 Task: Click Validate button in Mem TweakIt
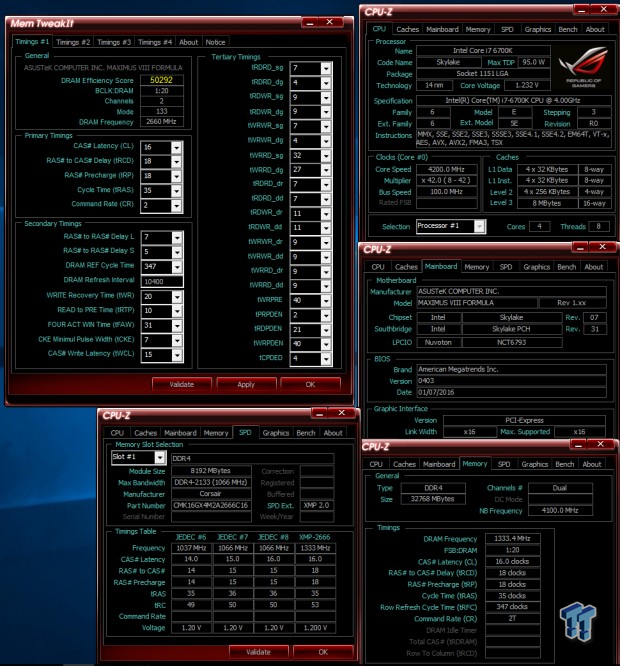[182, 384]
